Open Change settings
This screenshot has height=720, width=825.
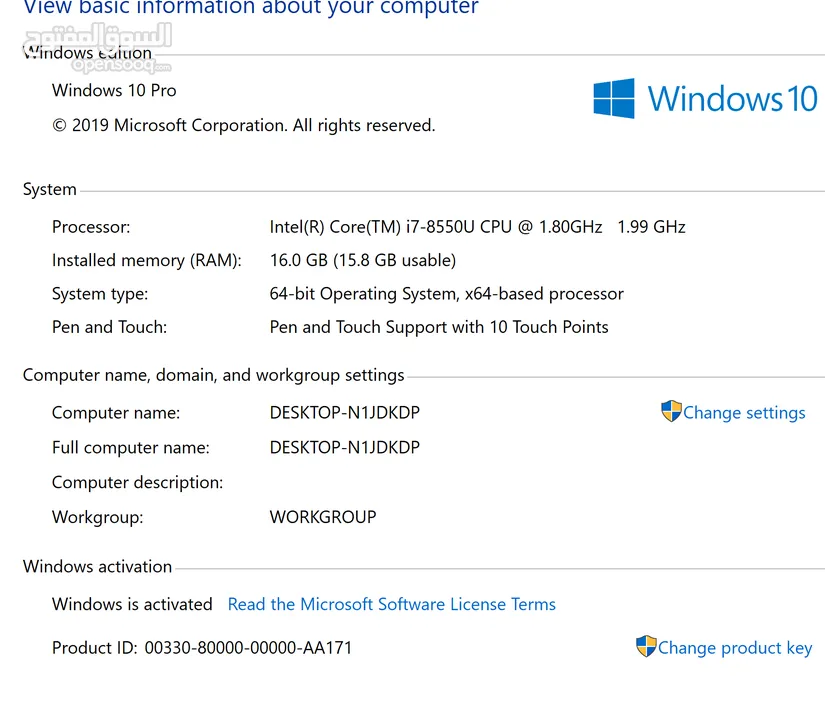click(x=745, y=412)
